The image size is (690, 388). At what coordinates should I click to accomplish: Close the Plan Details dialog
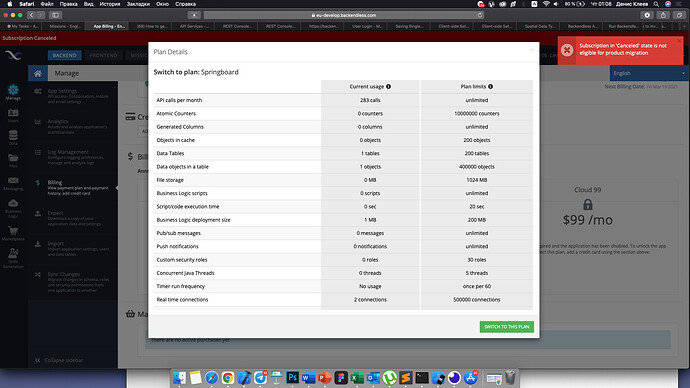[x=532, y=50]
